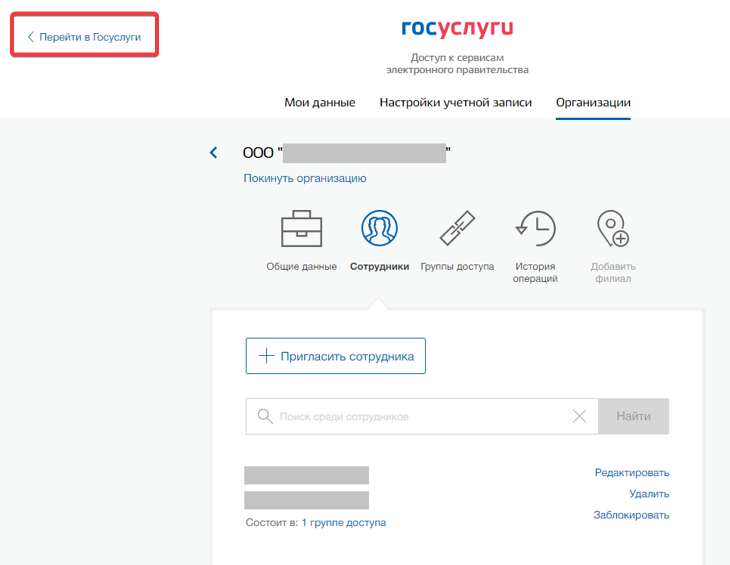Click the Добавить филиал label
730x565 pixels.
[613, 272]
